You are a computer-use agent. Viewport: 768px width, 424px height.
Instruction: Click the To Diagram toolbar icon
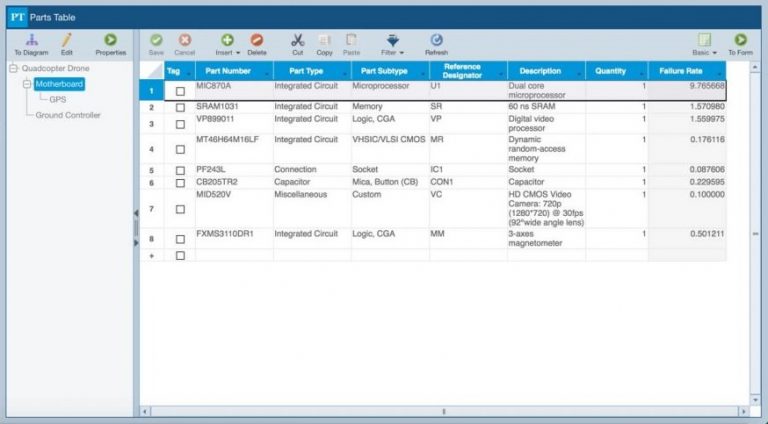tap(32, 40)
